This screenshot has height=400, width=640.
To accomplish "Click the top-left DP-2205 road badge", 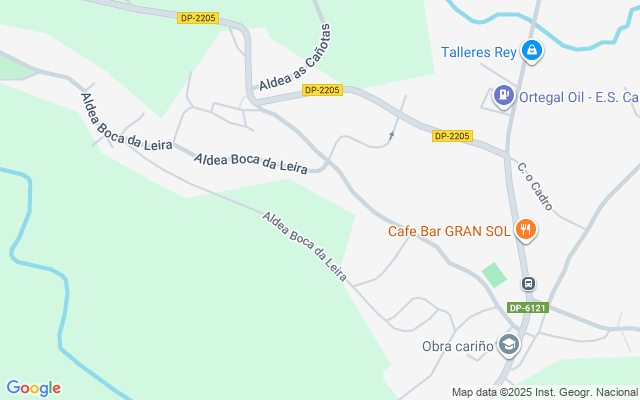I will coord(198,18).
